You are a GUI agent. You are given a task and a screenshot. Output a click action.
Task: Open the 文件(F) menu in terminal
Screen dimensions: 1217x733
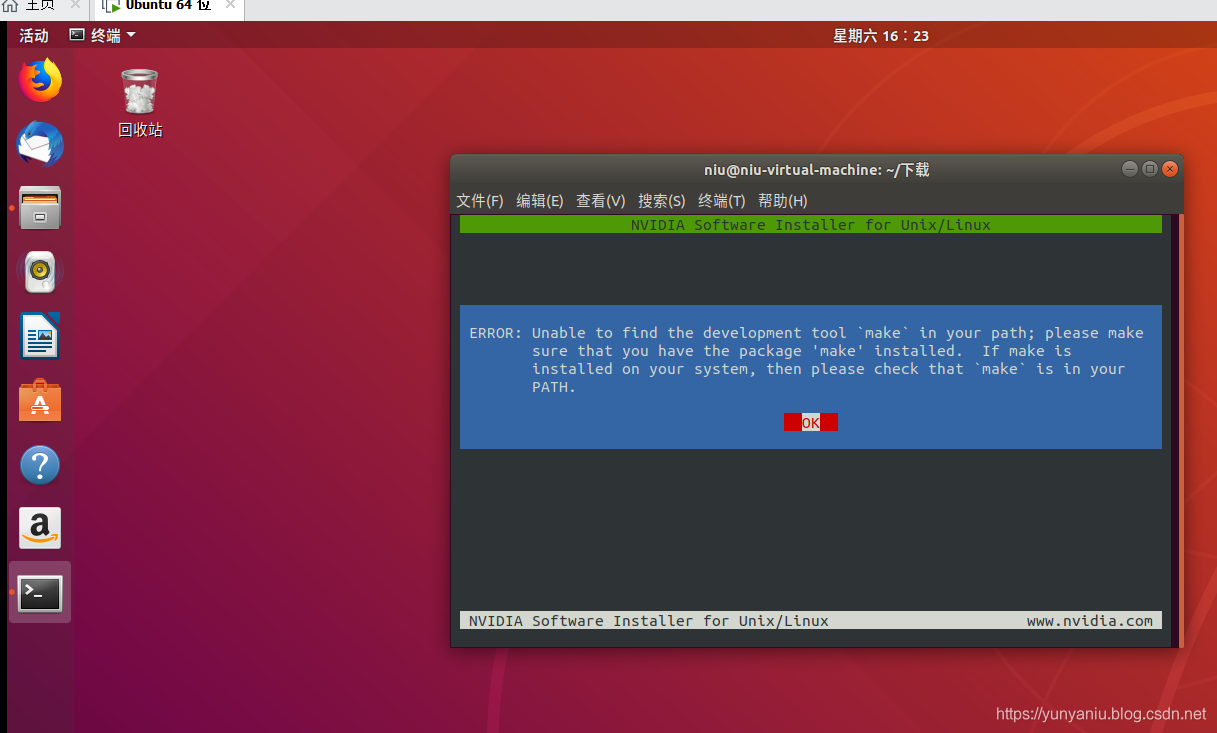click(480, 201)
